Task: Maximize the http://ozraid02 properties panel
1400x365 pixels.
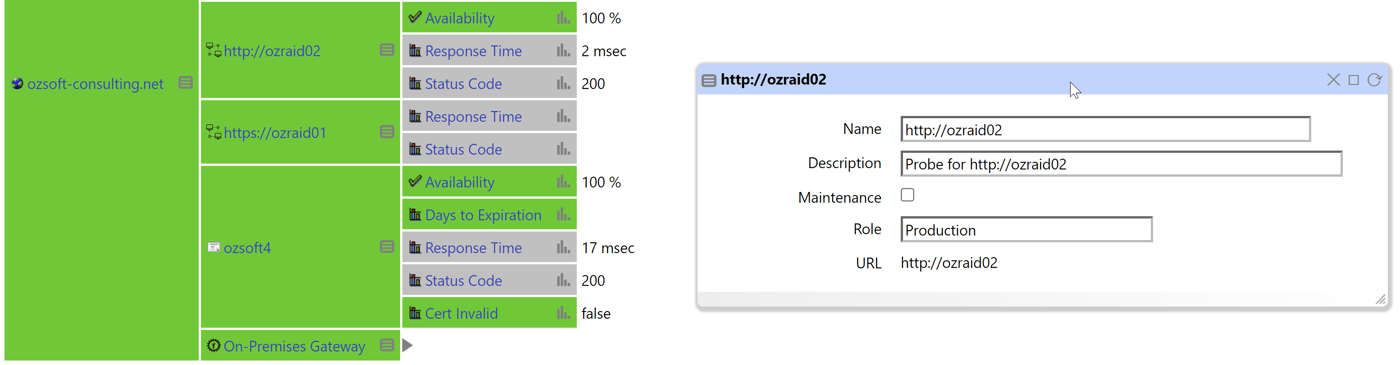Action: [x=1354, y=79]
